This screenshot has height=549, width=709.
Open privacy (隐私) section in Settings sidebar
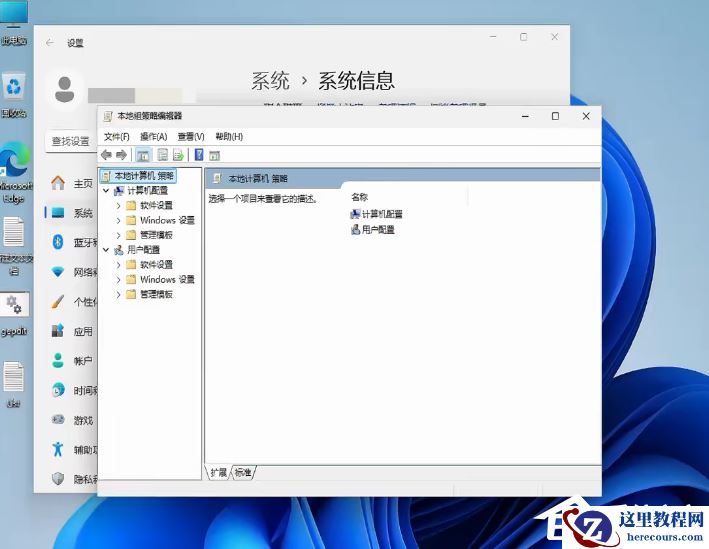[x=74, y=479]
